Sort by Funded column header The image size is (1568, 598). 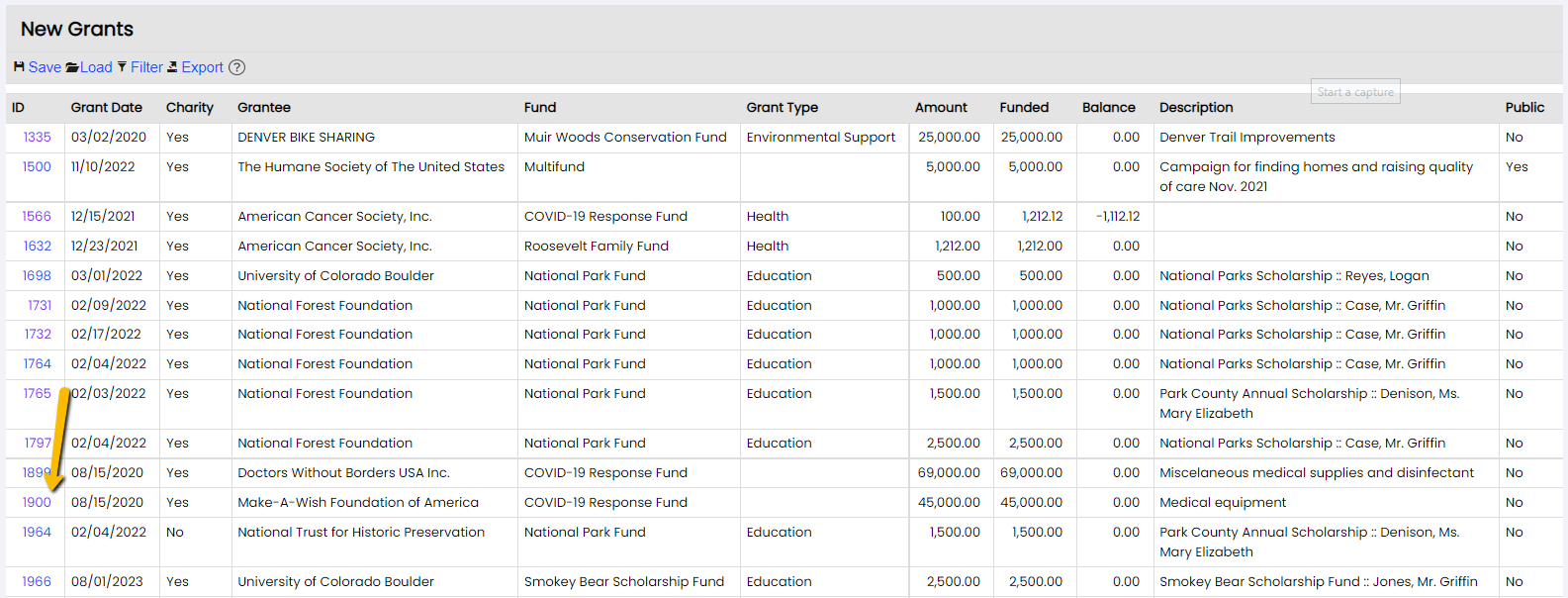[1024, 108]
